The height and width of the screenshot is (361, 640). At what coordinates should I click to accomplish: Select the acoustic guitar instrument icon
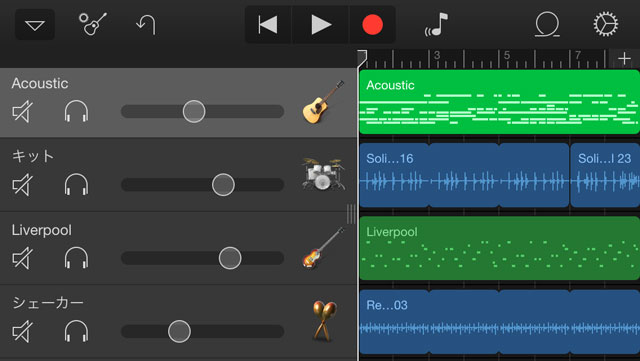point(323,102)
